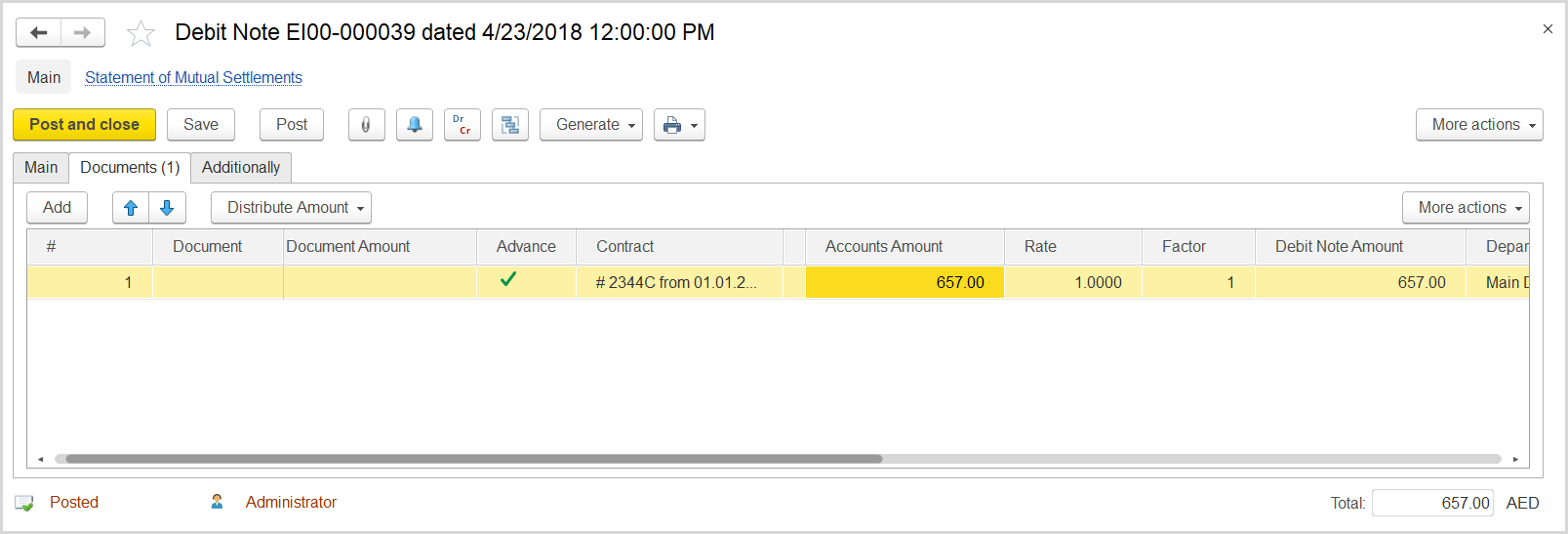Mark document as favorite with star

[x=141, y=33]
